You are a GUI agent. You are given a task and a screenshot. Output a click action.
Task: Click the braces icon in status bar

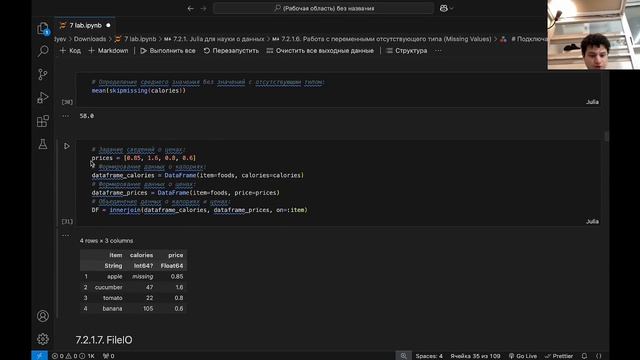[x=599, y=356]
